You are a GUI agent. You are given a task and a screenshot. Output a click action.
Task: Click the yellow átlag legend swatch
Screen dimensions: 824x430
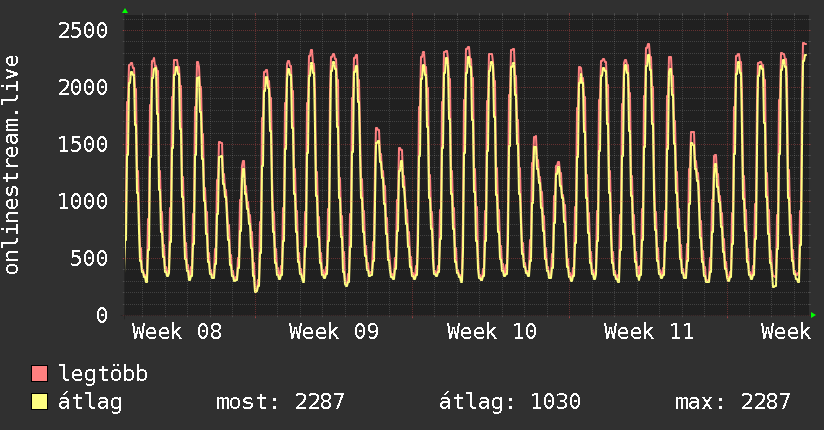(x=39, y=402)
